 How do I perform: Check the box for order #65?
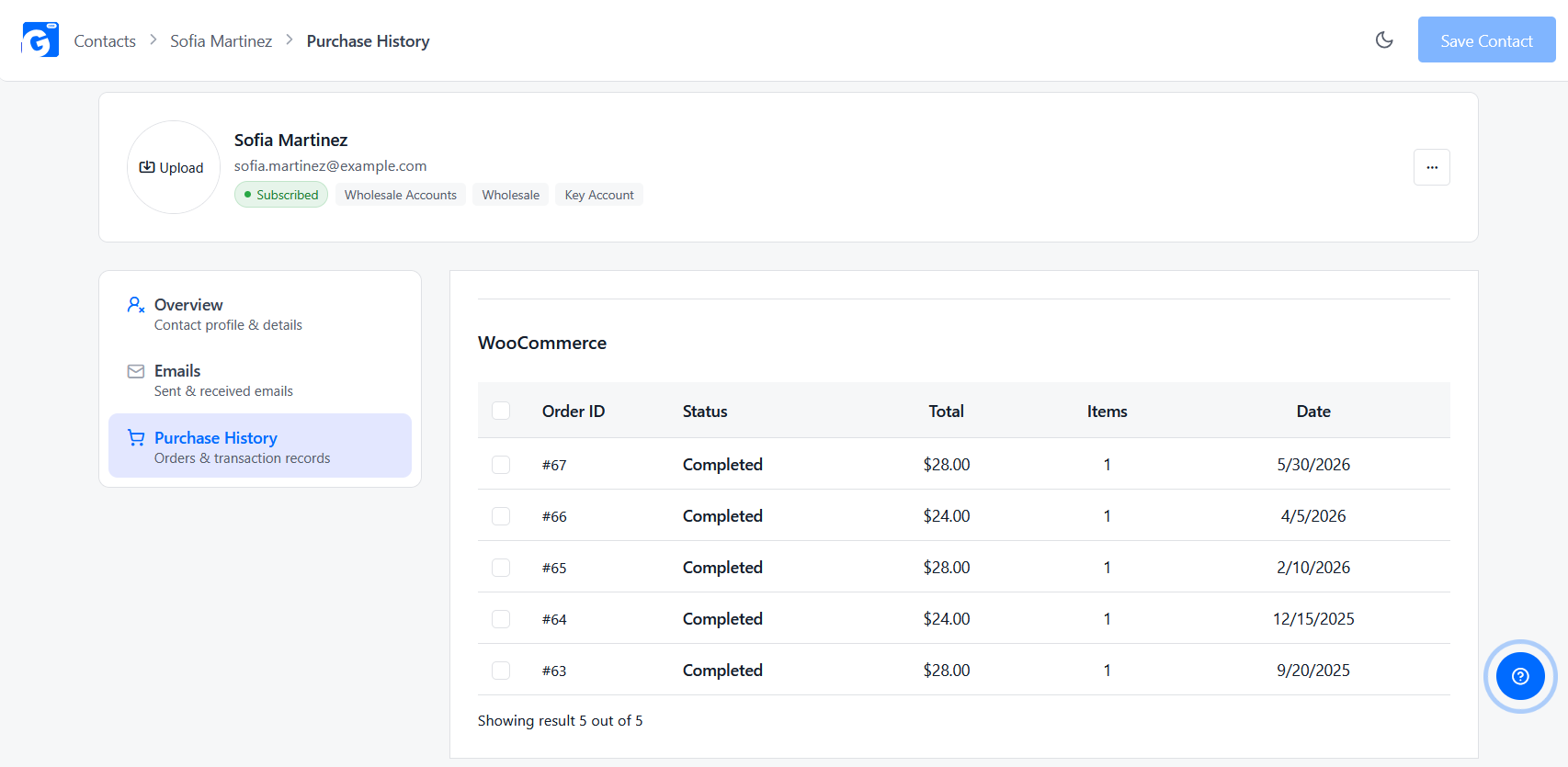point(501,568)
